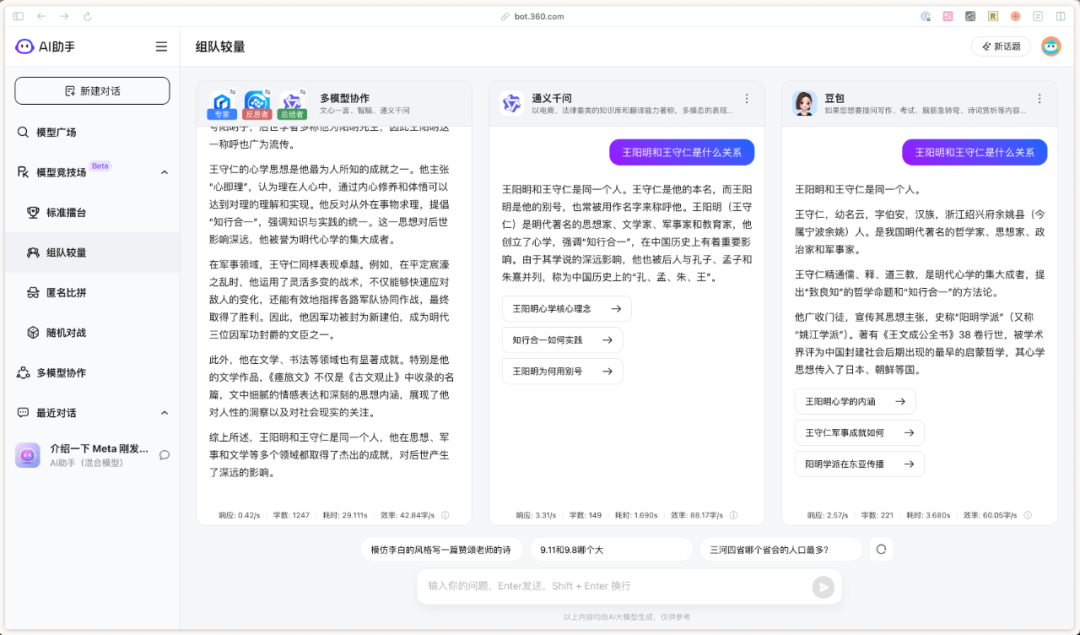The height and width of the screenshot is (635, 1080).
Task: Click the 通义千问 model avatar icon
Action: pos(512,103)
